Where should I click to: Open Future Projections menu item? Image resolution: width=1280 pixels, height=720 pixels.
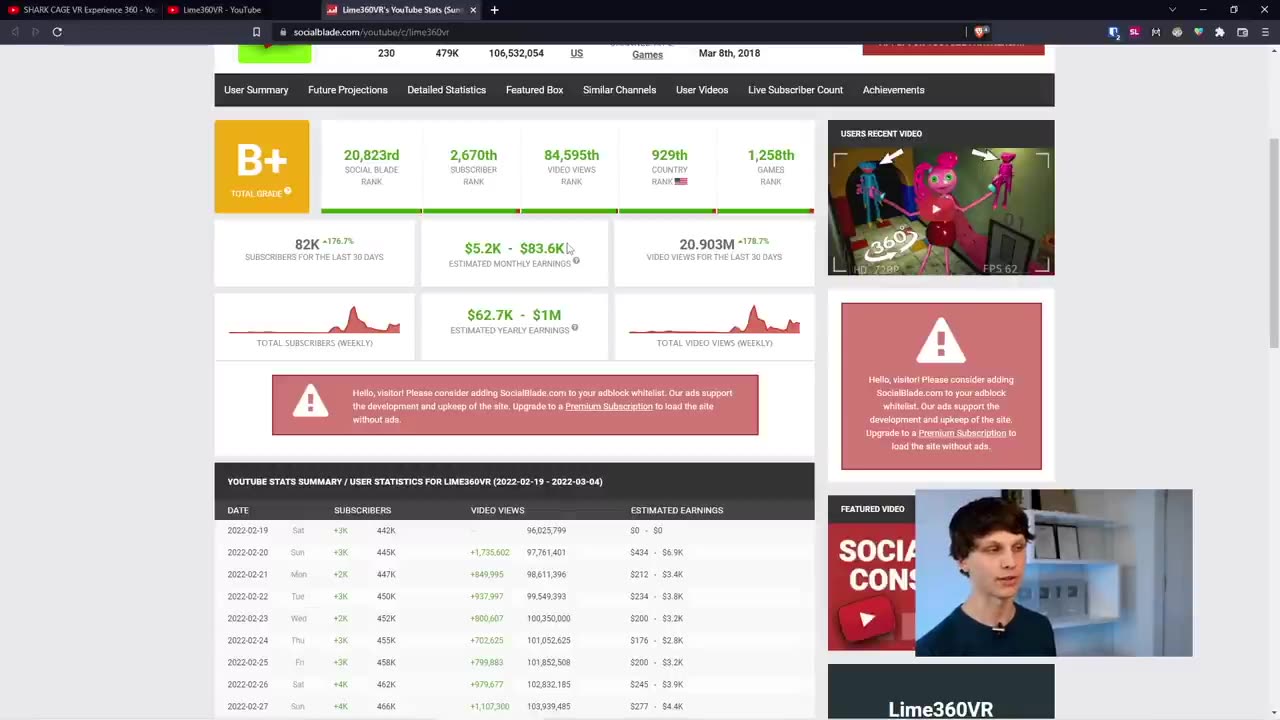(x=348, y=90)
